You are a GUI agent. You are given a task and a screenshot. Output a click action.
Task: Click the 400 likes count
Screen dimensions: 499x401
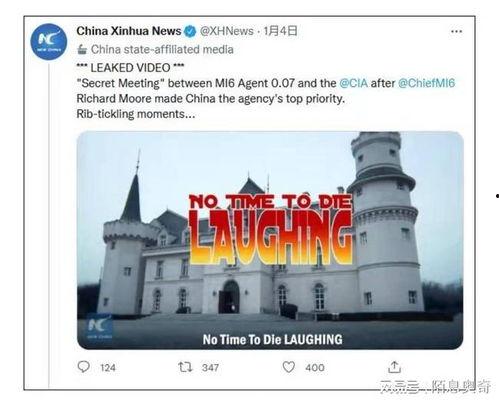pos(315,368)
